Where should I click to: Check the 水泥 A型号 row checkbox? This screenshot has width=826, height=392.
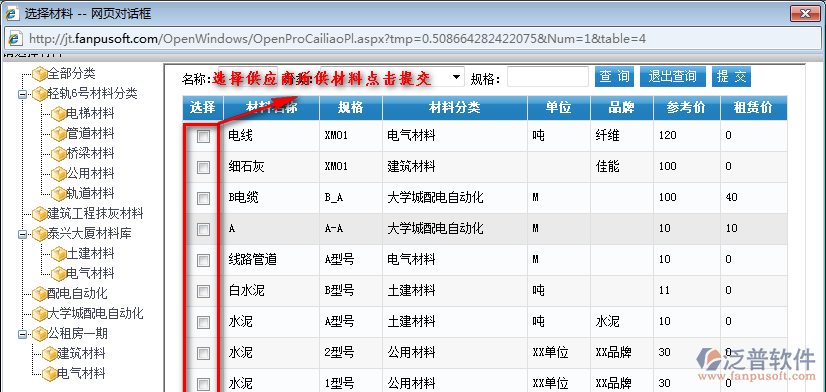pos(203,322)
